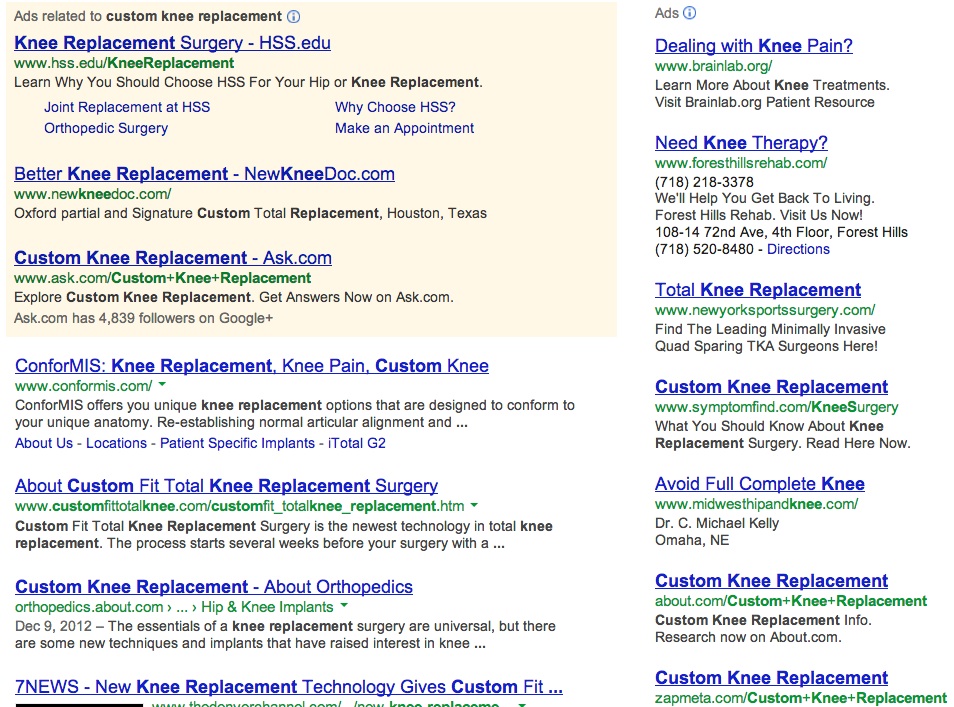Open the 'Avoid Full Complete Knee' ad
The image size is (954, 707).
tap(759, 484)
